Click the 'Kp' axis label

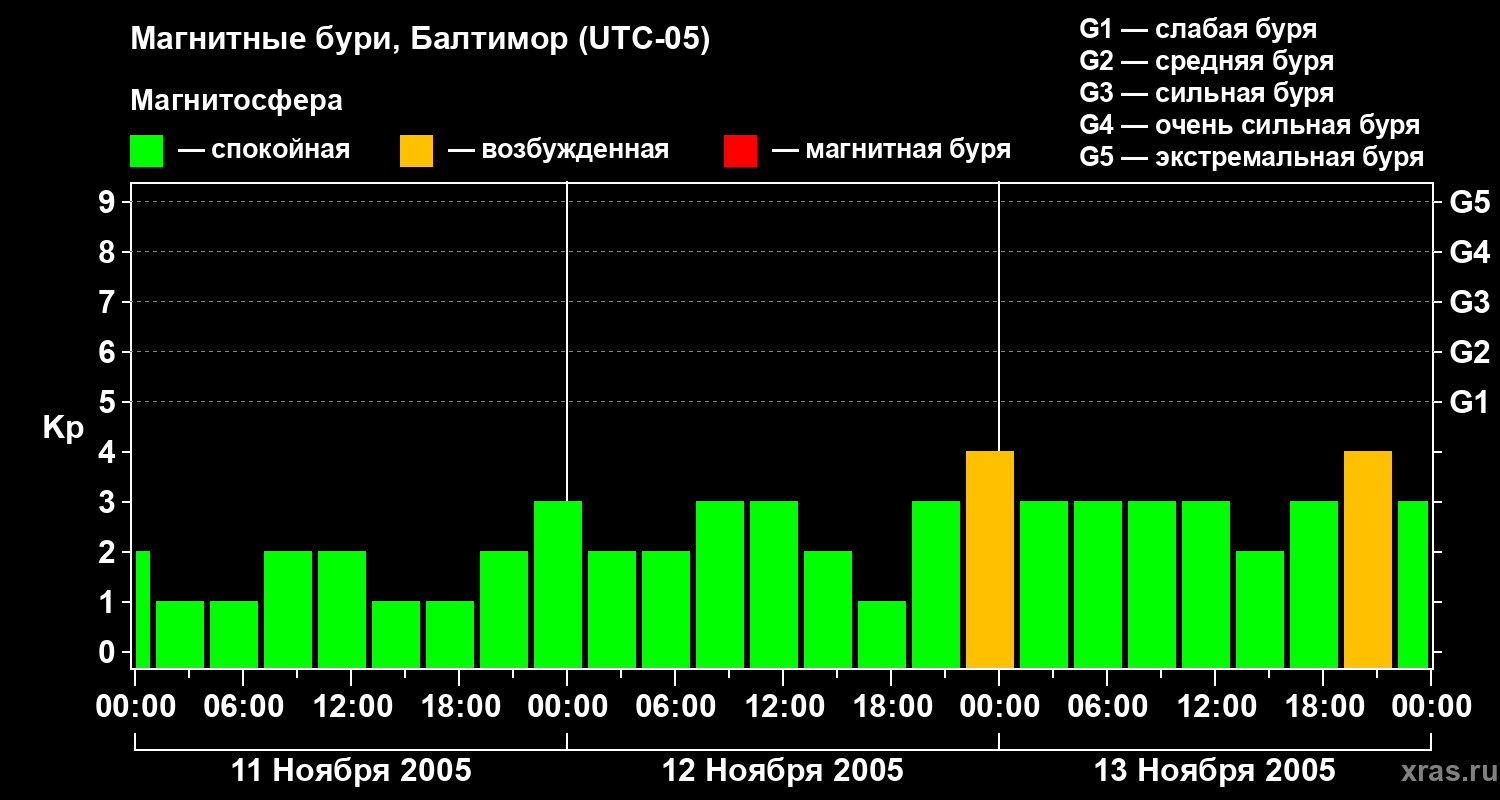click(x=63, y=428)
